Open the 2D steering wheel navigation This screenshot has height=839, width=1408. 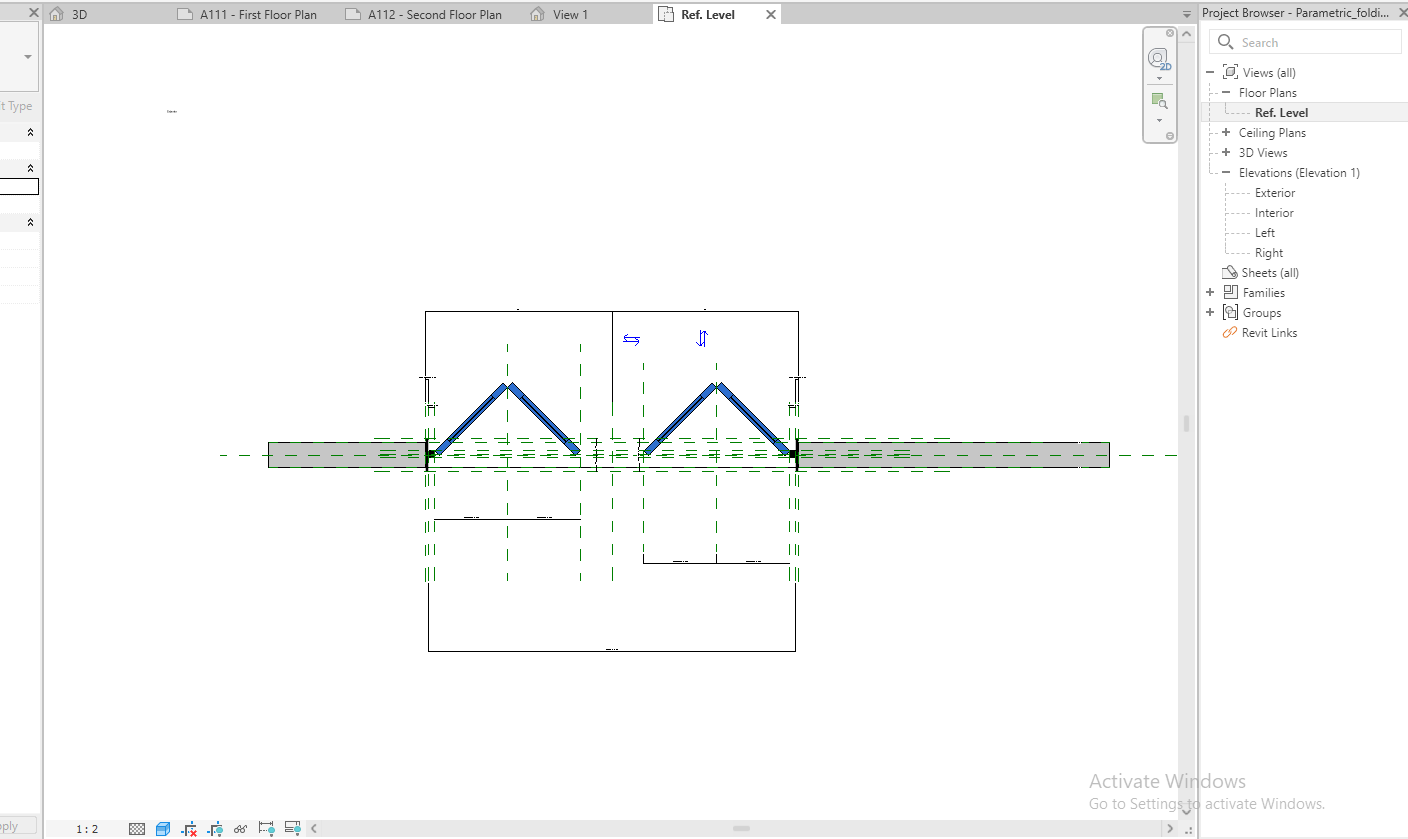[x=1159, y=58]
